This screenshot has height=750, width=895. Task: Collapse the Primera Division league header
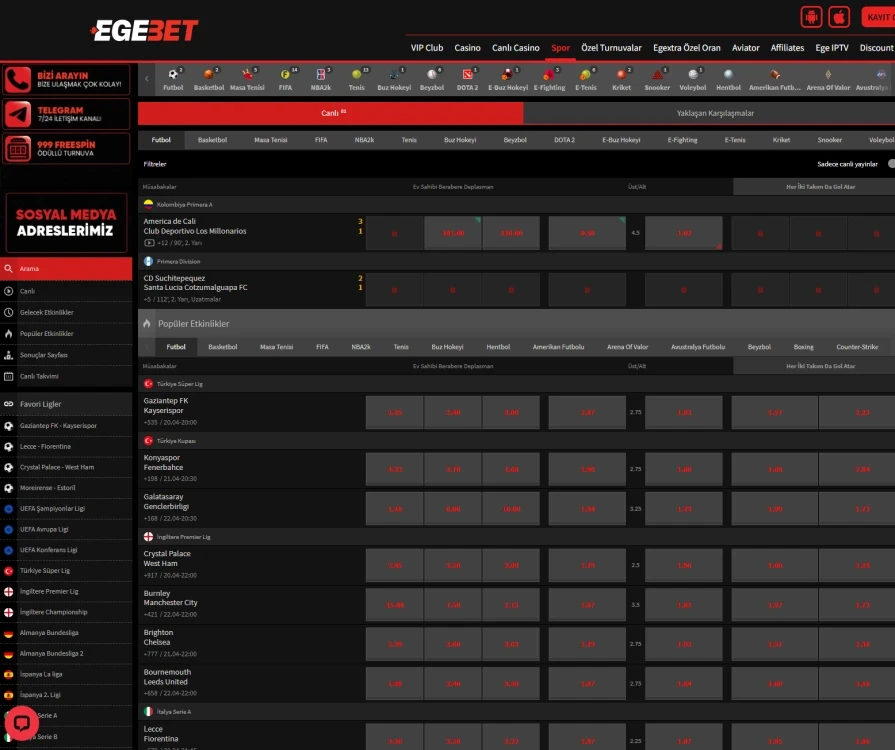517,261
